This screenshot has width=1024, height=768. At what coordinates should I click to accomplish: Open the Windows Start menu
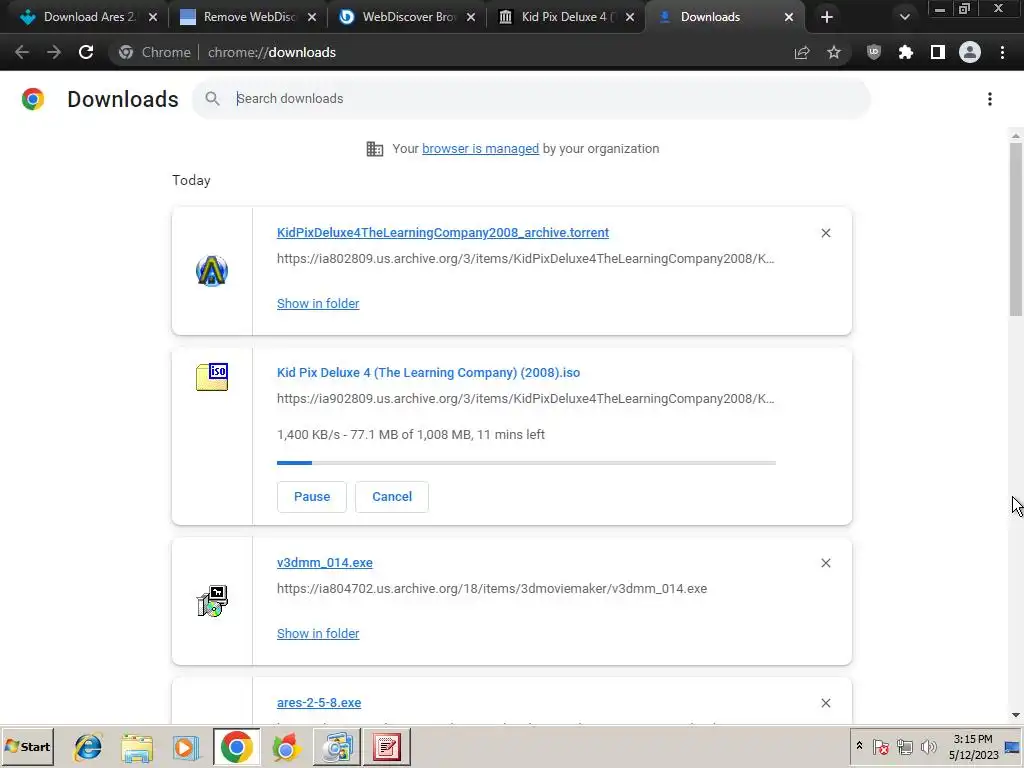pyautogui.click(x=27, y=747)
